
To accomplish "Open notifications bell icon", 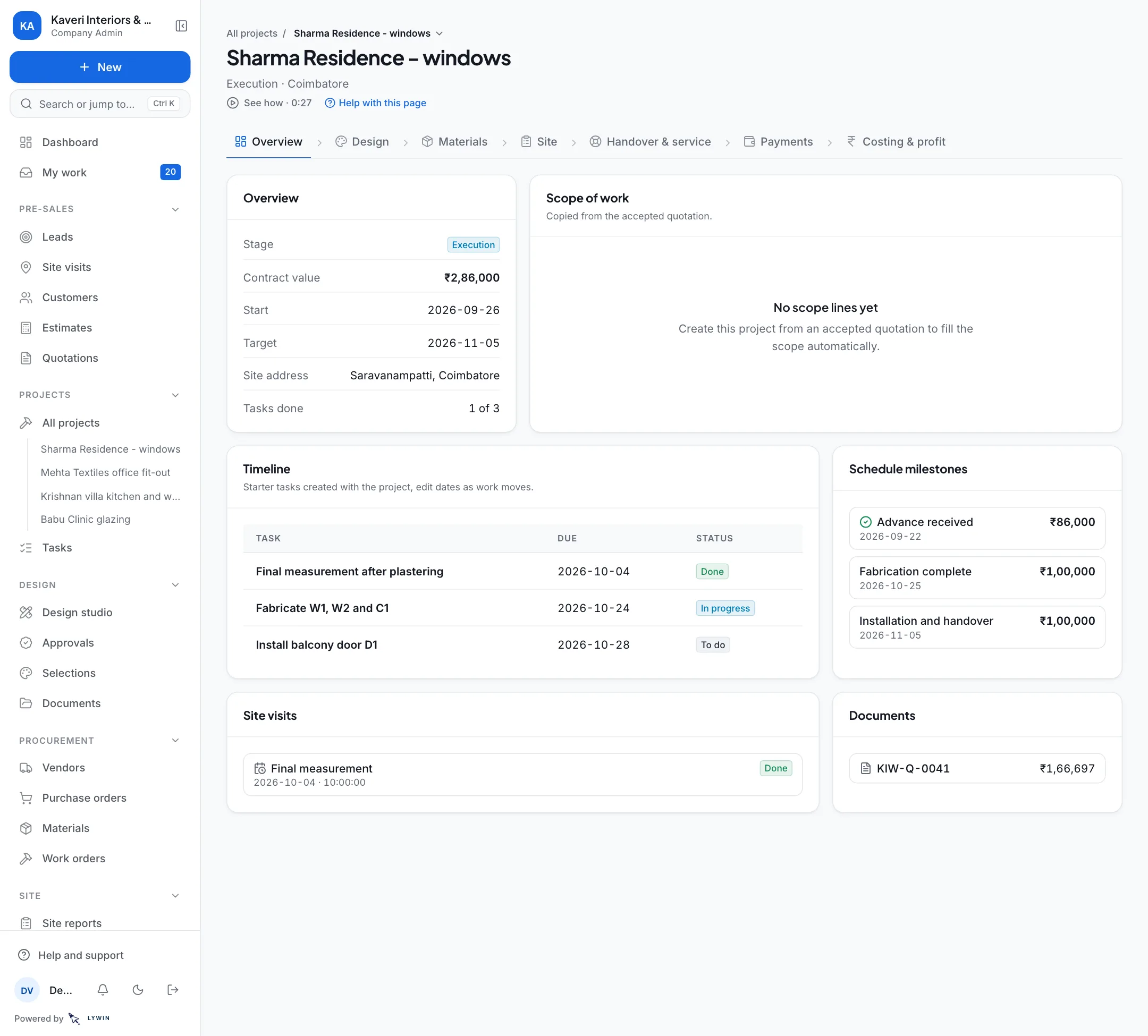I will click(103, 990).
